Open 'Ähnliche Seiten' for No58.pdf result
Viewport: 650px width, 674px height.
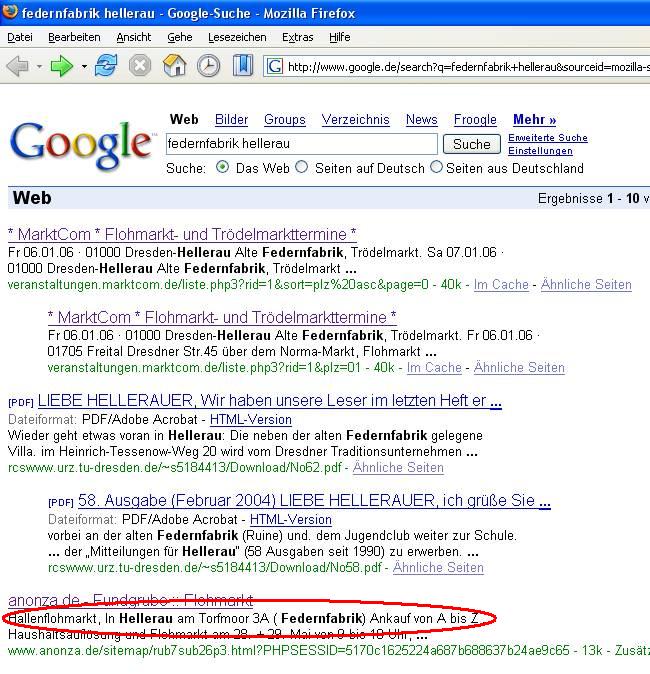click(x=438, y=567)
